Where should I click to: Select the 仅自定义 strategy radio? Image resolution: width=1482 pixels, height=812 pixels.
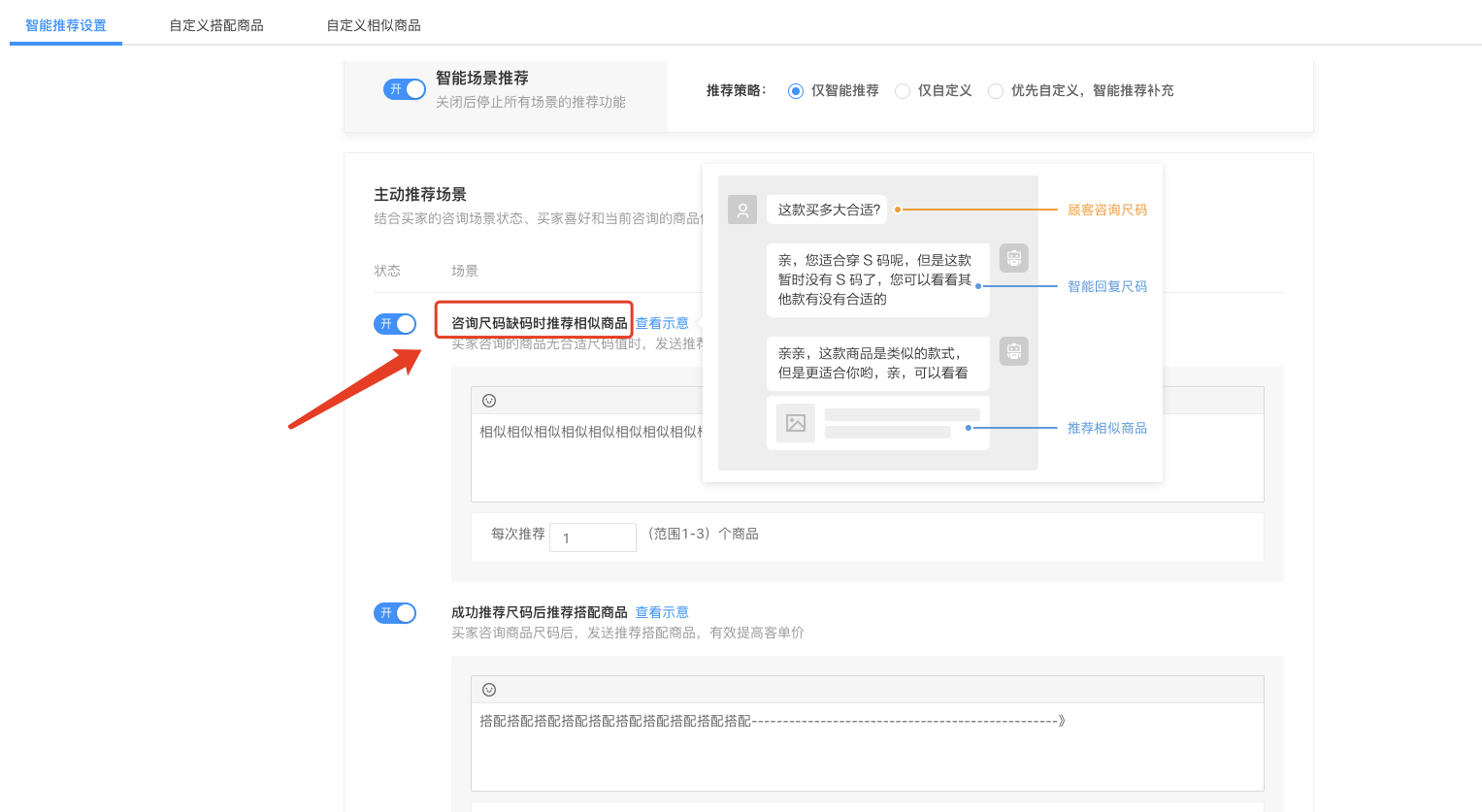pyautogui.click(x=903, y=91)
